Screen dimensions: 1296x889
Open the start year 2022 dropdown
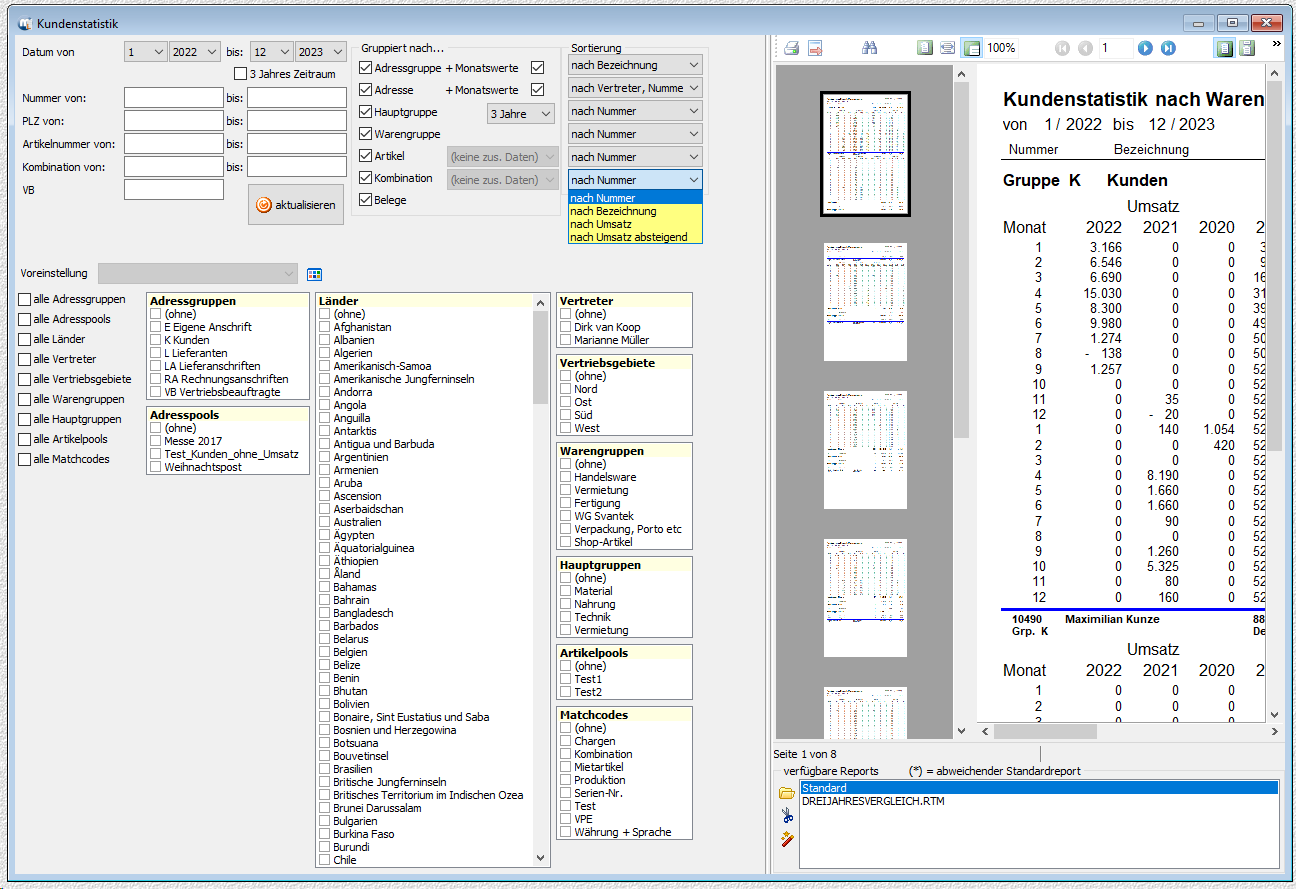[196, 52]
